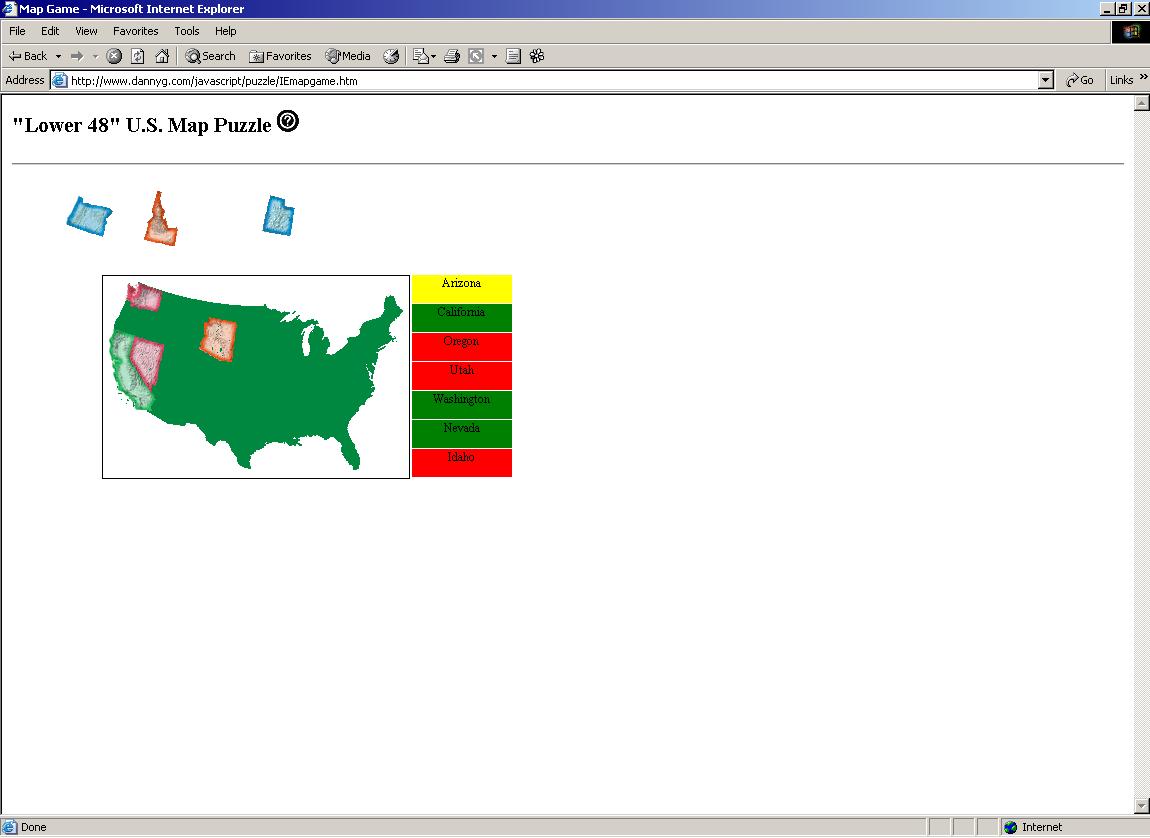Screen dimensions: 1150x838
Task: Click the Edit page document icon
Action: (513, 56)
